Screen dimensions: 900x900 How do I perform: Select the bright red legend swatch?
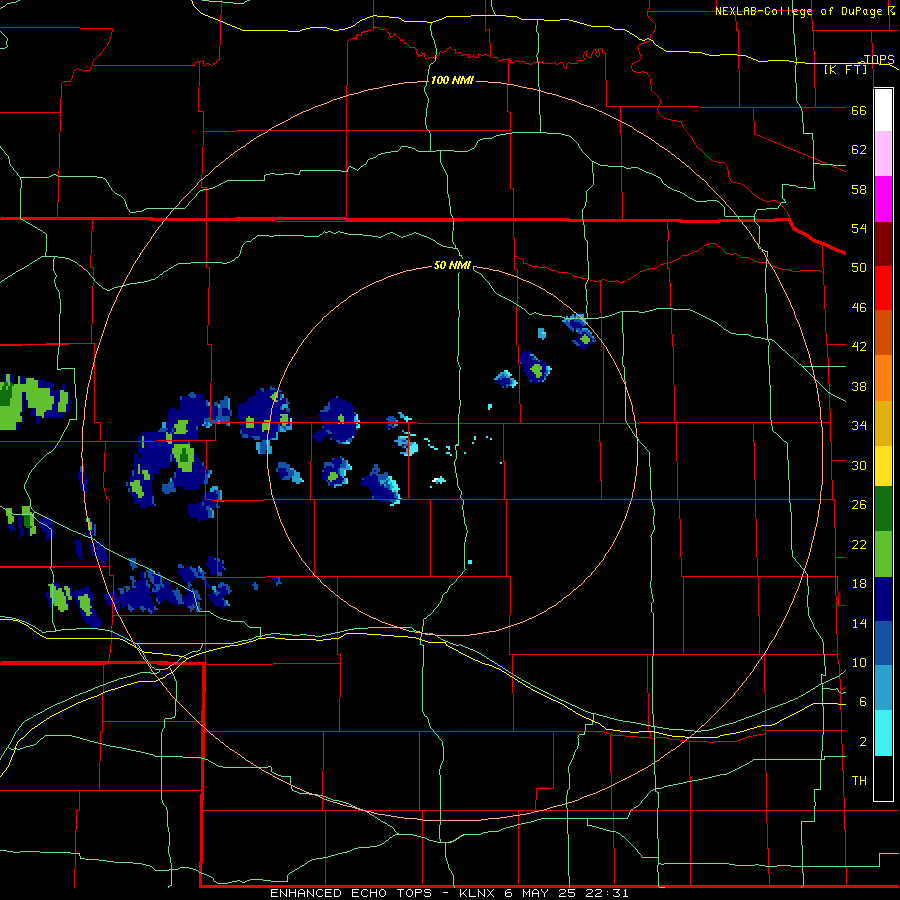883,288
